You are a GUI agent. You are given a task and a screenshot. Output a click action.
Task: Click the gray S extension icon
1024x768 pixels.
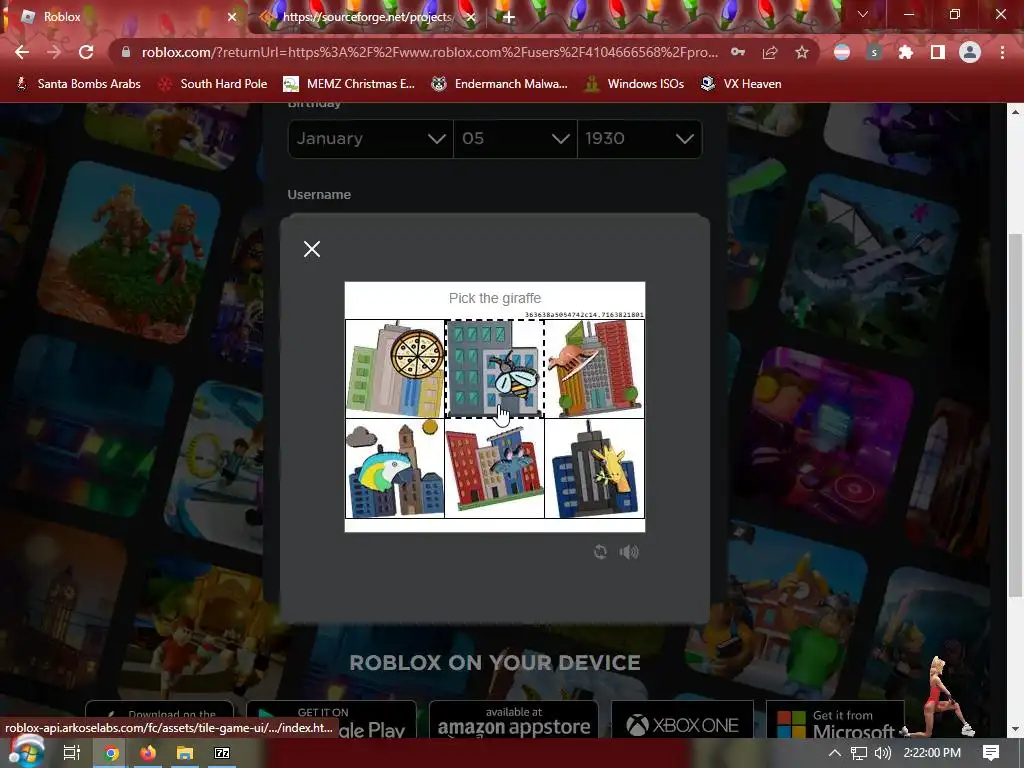point(874,52)
